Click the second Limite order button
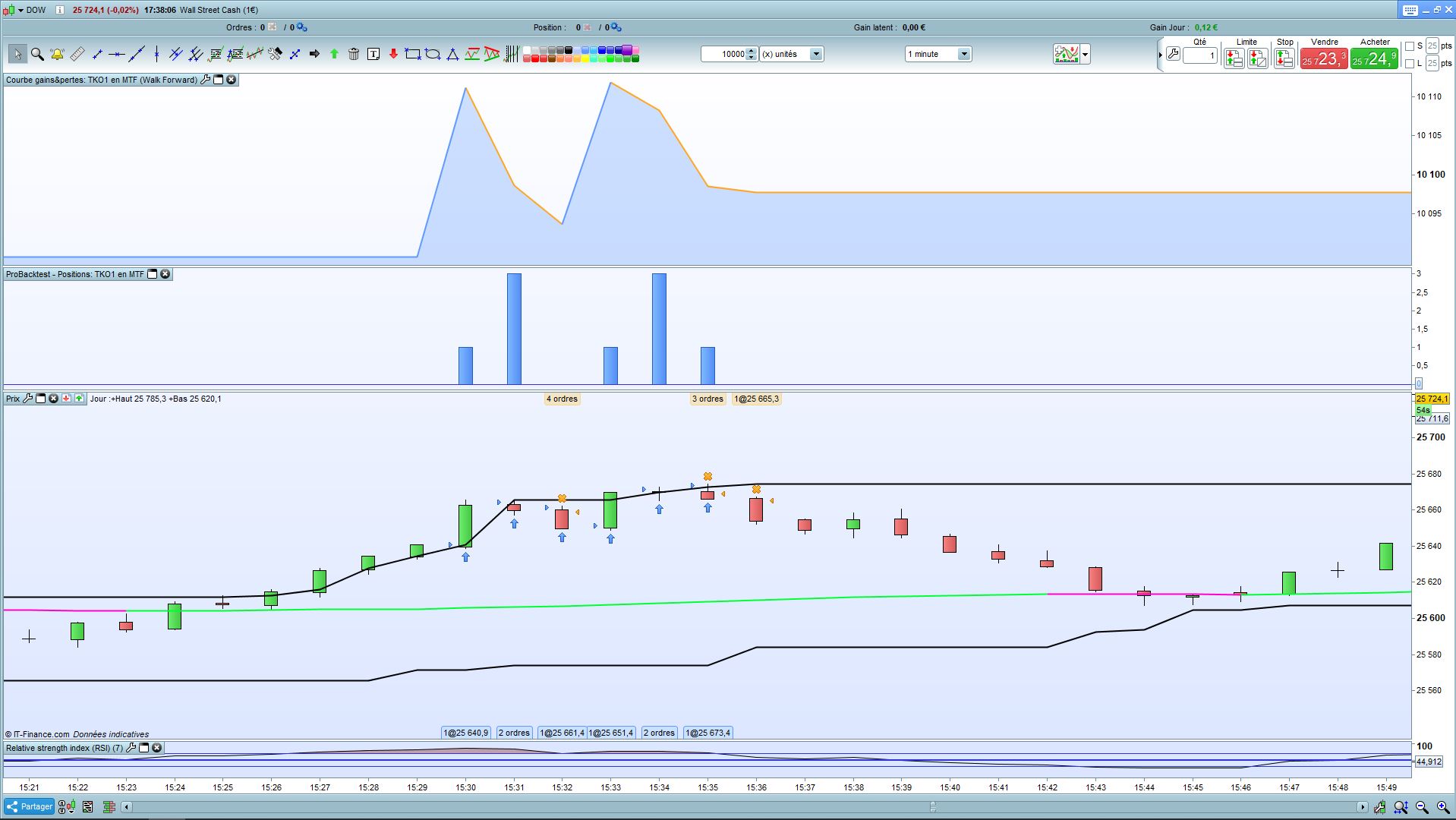 [1258, 58]
